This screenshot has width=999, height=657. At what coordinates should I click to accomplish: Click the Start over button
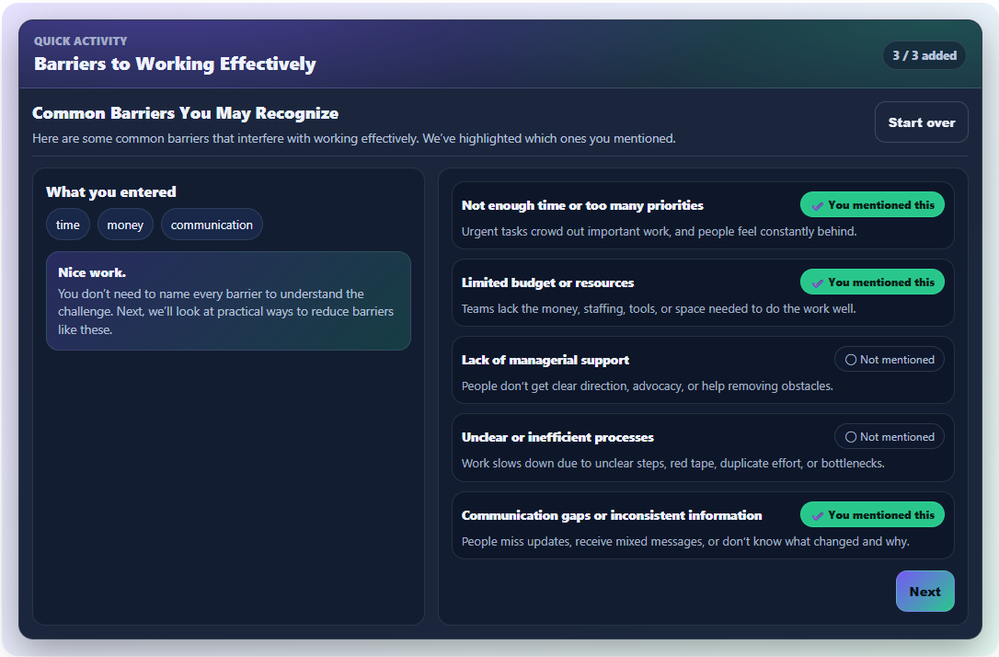921,122
